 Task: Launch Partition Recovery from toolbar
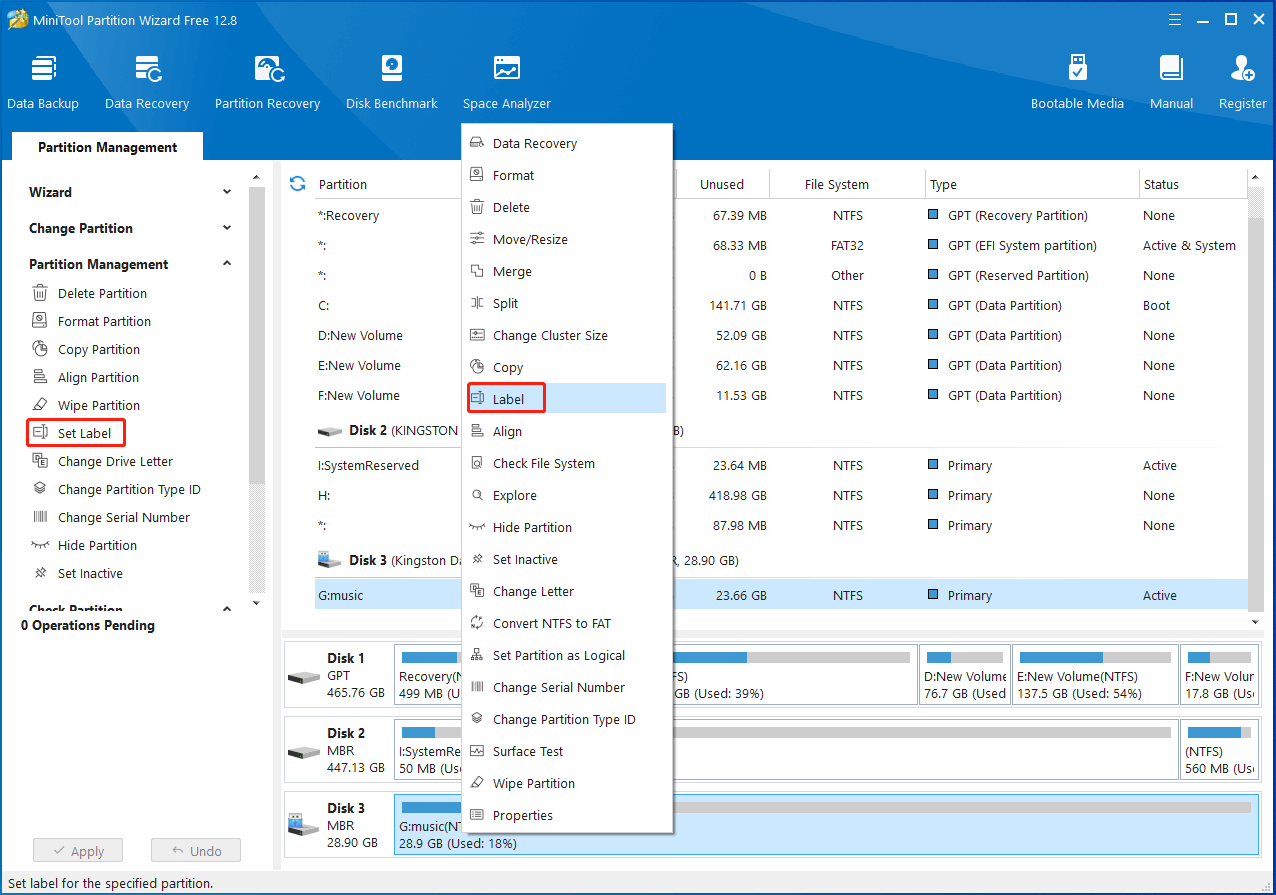pos(267,82)
